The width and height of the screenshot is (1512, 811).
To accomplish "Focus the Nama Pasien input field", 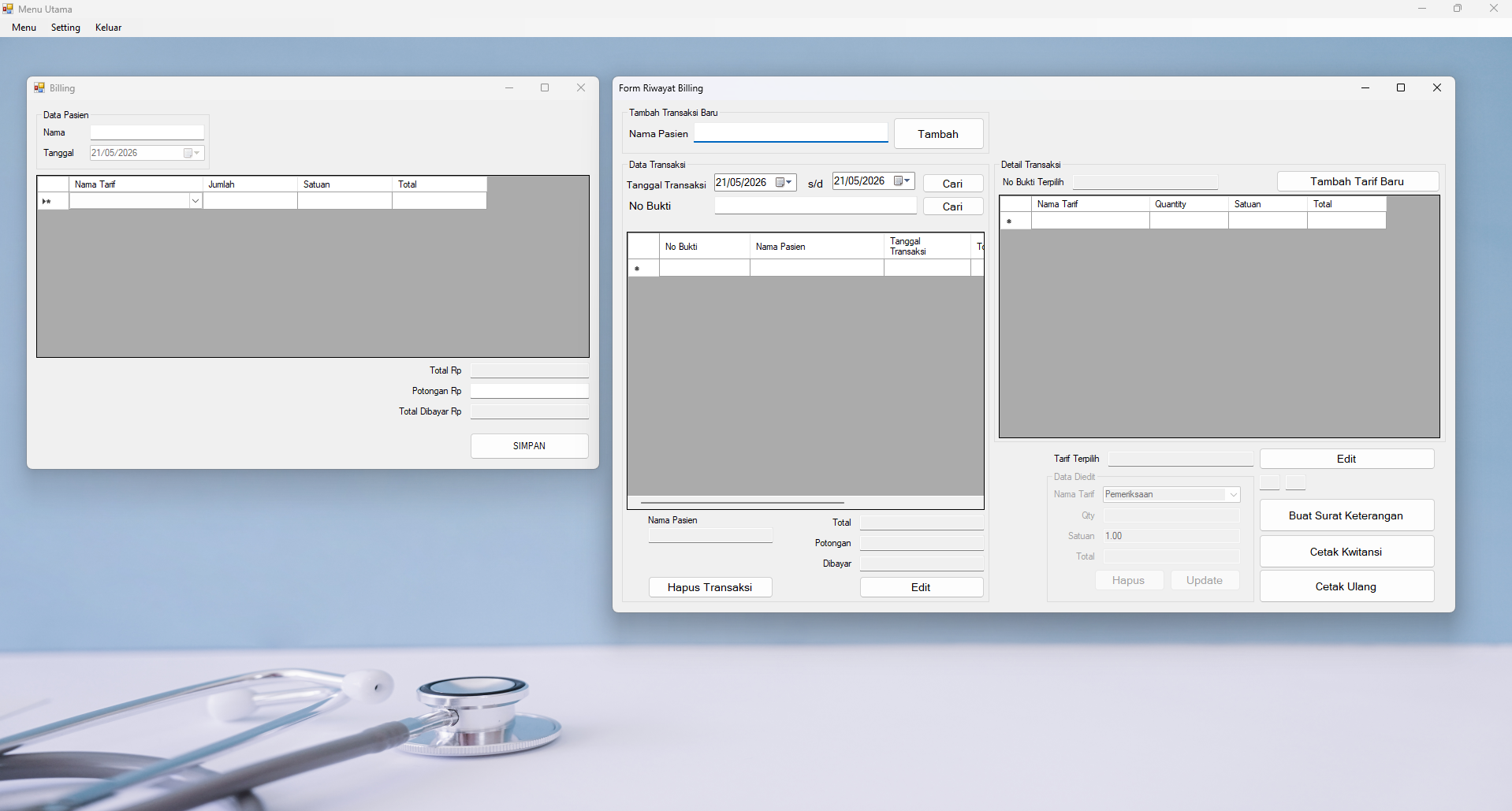I will [x=791, y=132].
